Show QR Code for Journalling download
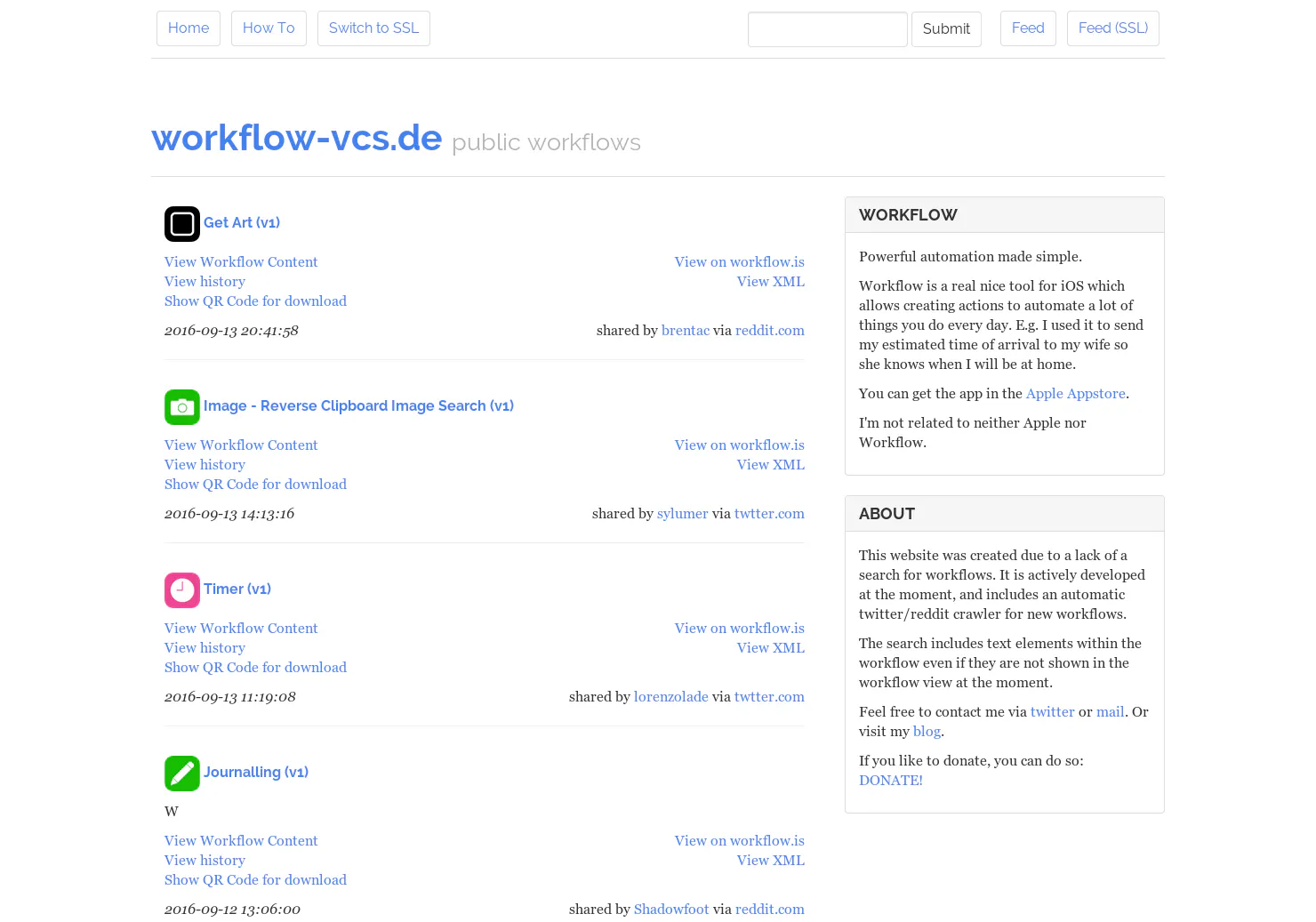Image resolution: width=1316 pixels, height=922 pixels. coord(255,879)
